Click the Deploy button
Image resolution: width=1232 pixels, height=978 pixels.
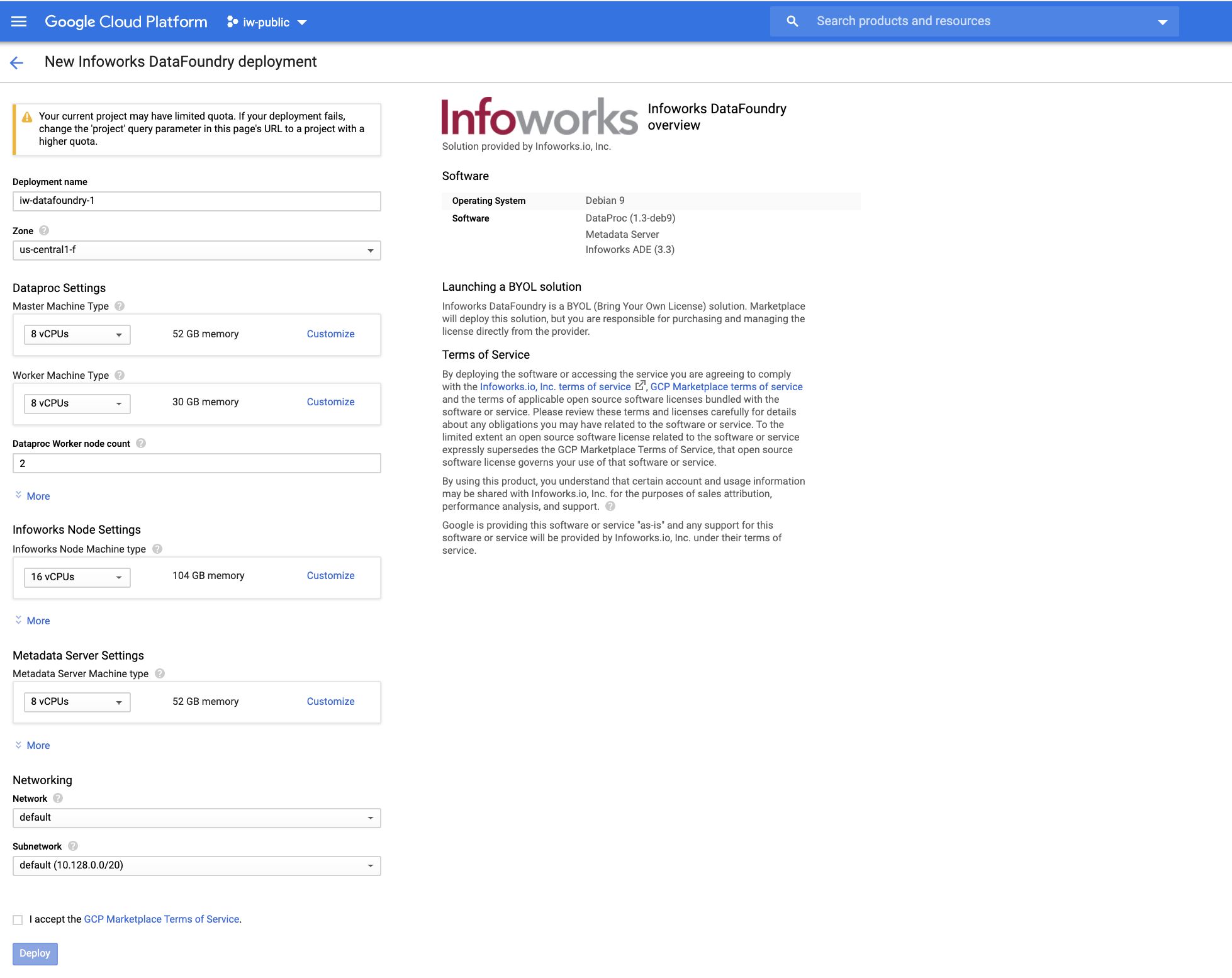(x=35, y=953)
